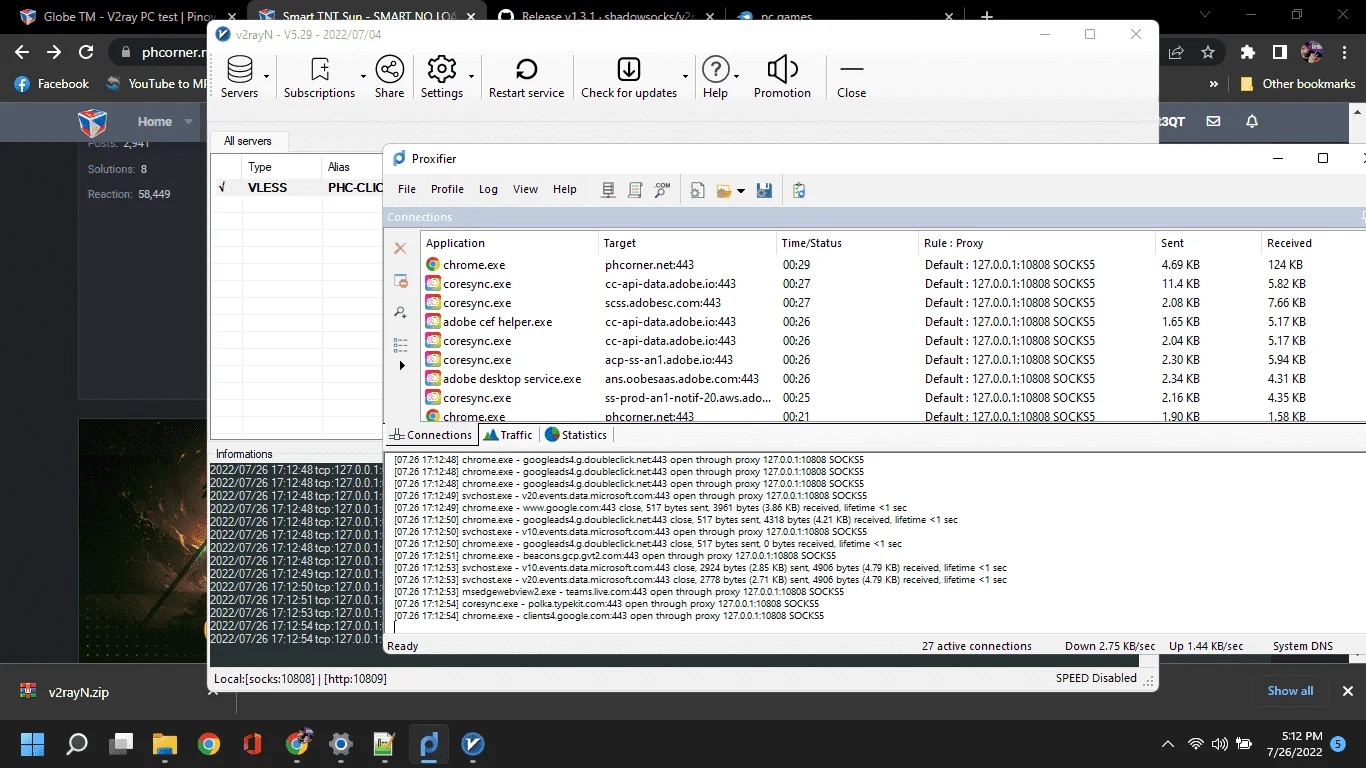Click the v2rayN icon in the taskbar

coord(473,744)
